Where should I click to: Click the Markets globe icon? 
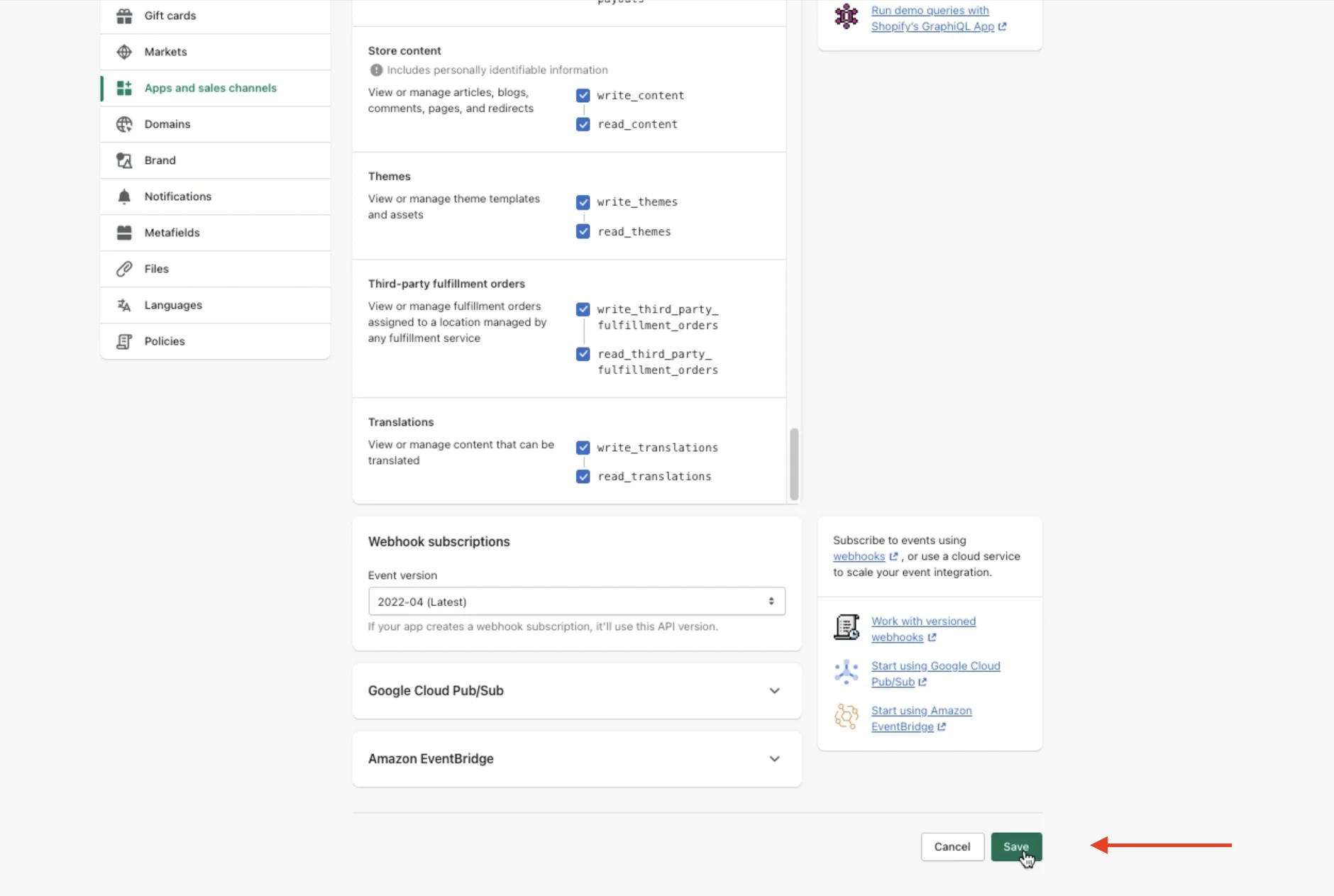(x=124, y=51)
